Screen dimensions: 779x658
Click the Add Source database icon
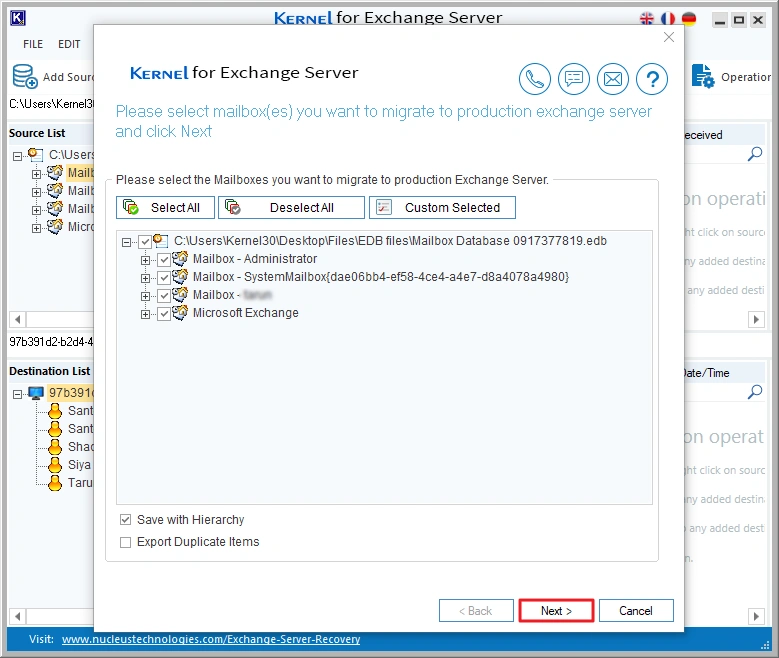click(x=25, y=77)
